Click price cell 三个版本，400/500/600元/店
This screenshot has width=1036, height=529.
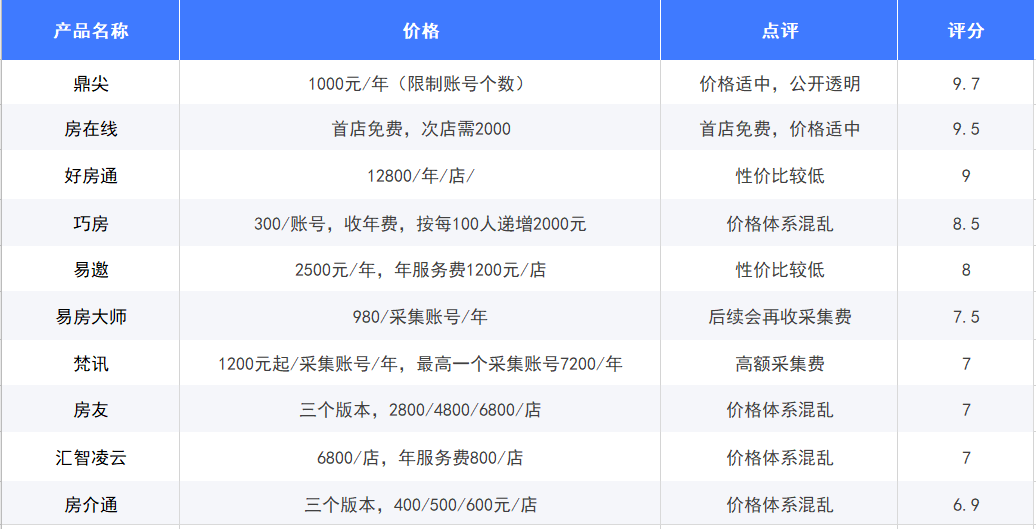(420, 505)
